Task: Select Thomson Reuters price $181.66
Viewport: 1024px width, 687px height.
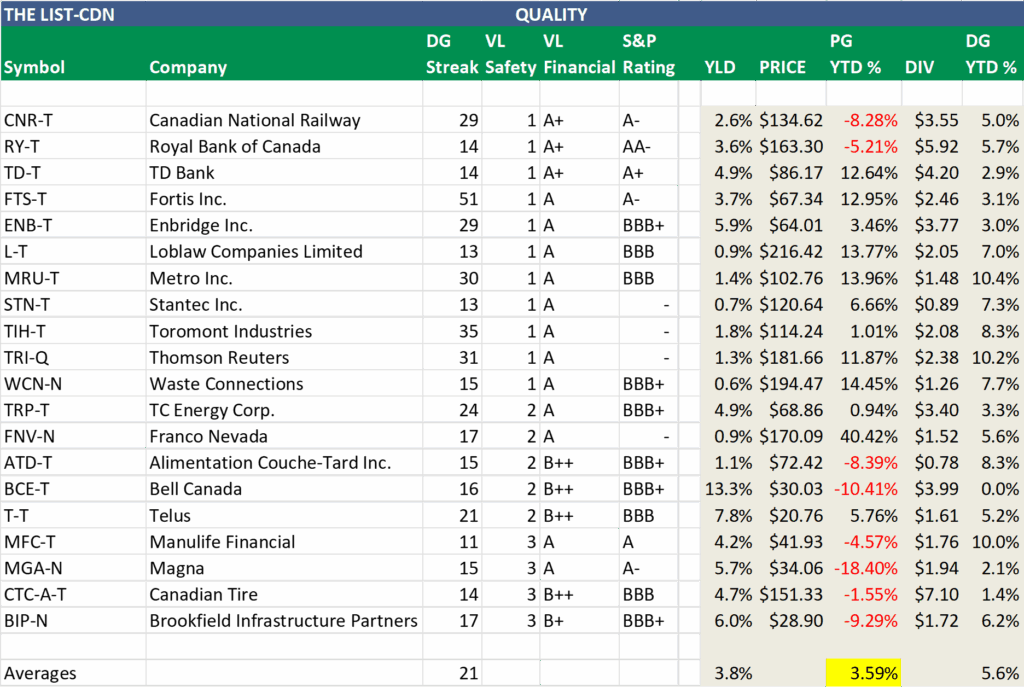Action: [x=791, y=357]
